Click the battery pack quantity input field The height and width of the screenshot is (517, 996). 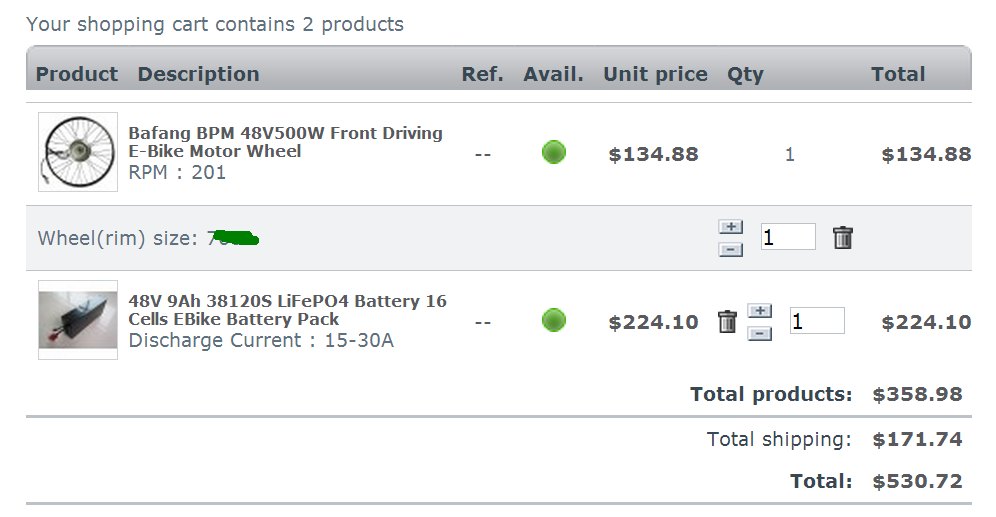coord(817,321)
